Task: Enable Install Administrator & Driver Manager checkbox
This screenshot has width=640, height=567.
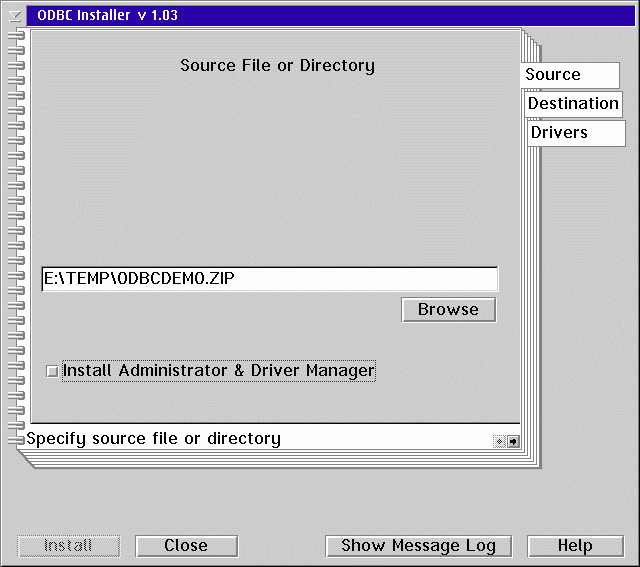Action: [x=52, y=371]
